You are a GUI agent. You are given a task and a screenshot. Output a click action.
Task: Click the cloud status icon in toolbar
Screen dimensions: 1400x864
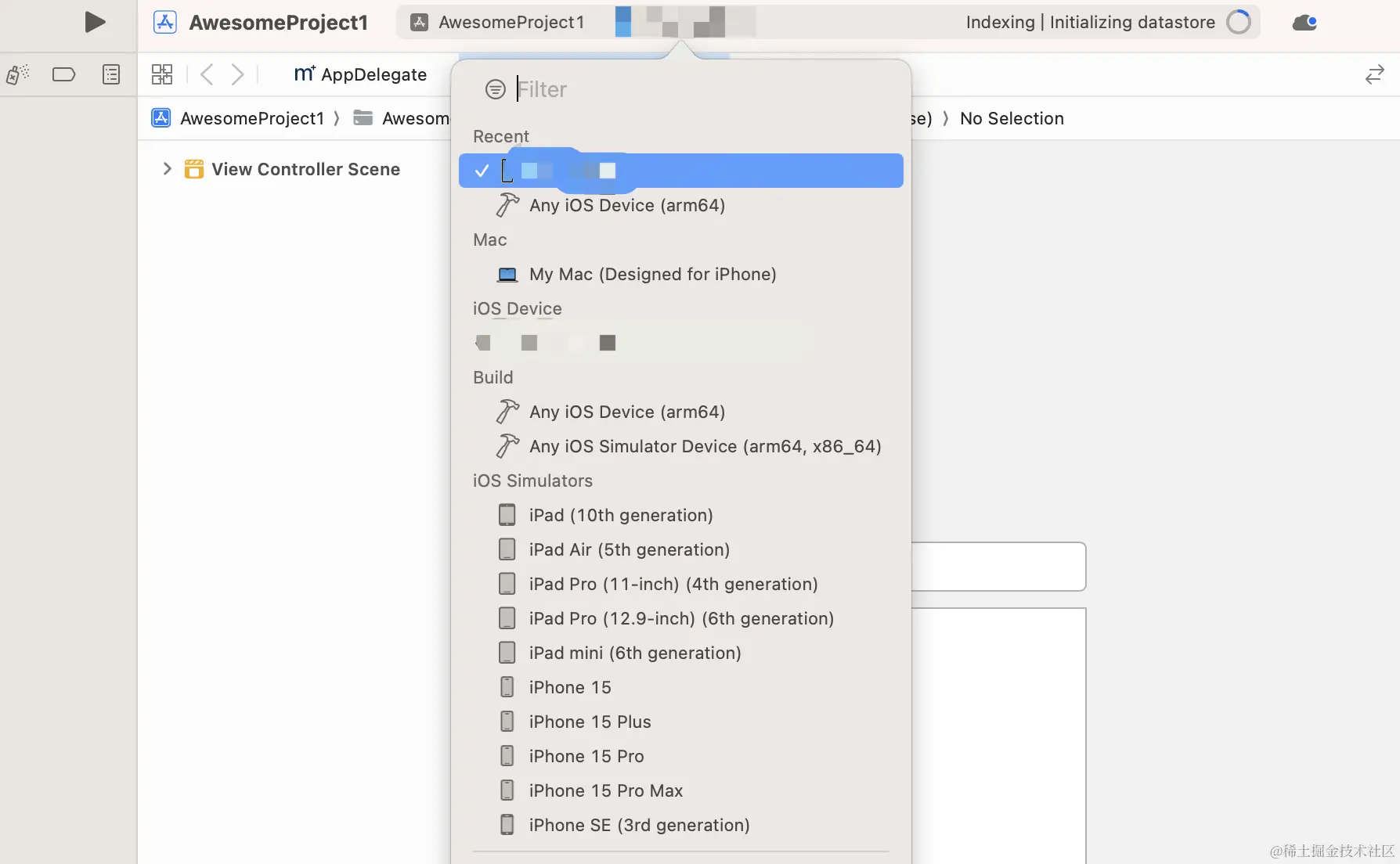pyautogui.click(x=1304, y=22)
